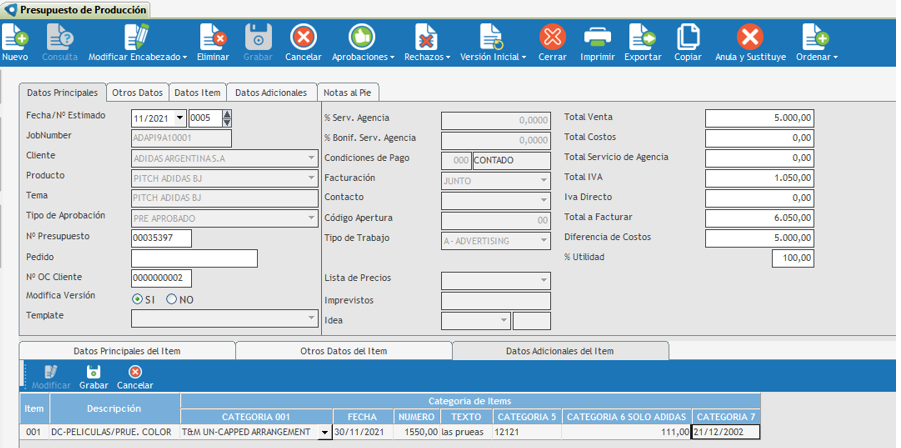
Task: Click the Cerrar icon
Action: point(552,37)
